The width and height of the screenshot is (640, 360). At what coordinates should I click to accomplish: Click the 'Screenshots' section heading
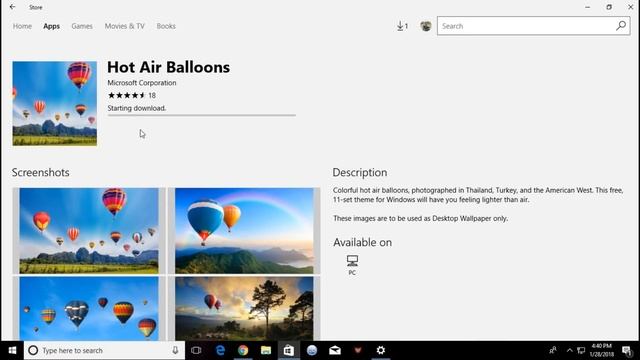40,172
